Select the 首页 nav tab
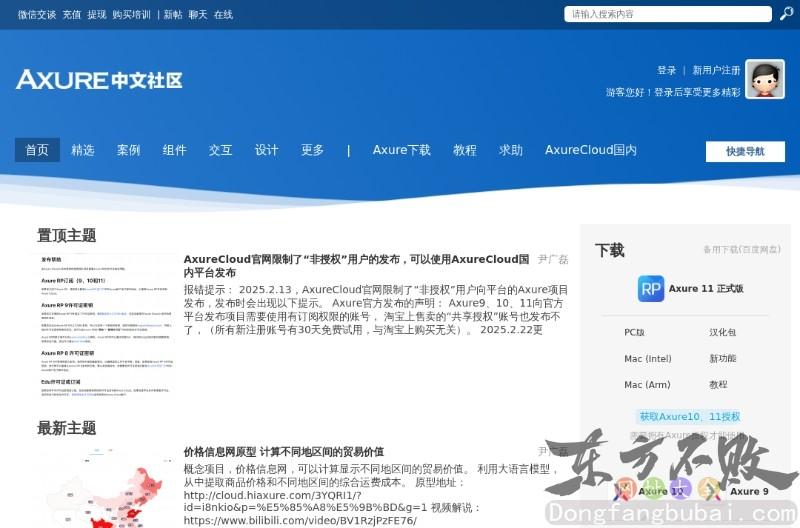The height and width of the screenshot is (528, 800). [37, 150]
